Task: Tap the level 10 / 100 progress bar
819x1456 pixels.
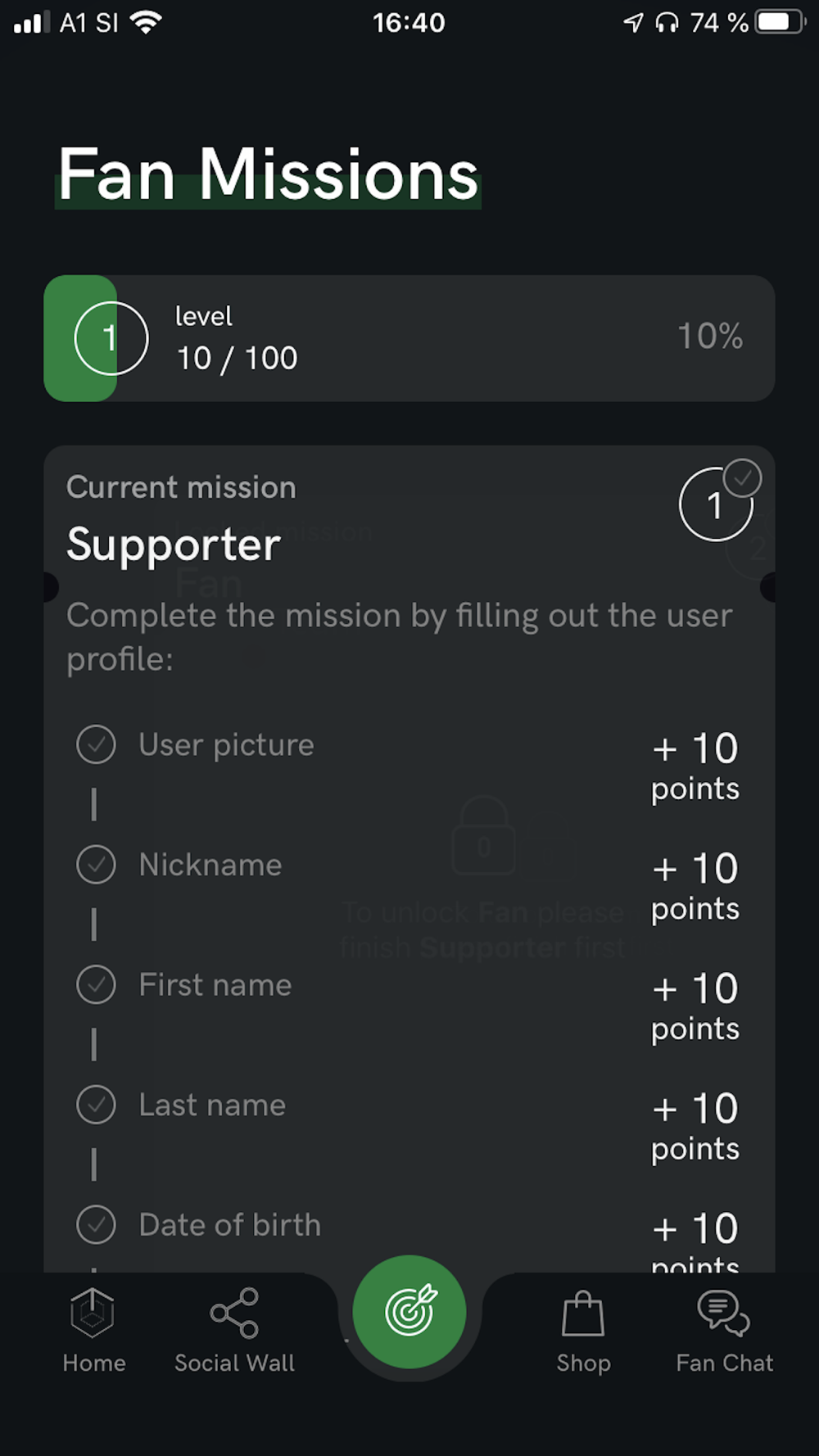Action: click(x=409, y=338)
